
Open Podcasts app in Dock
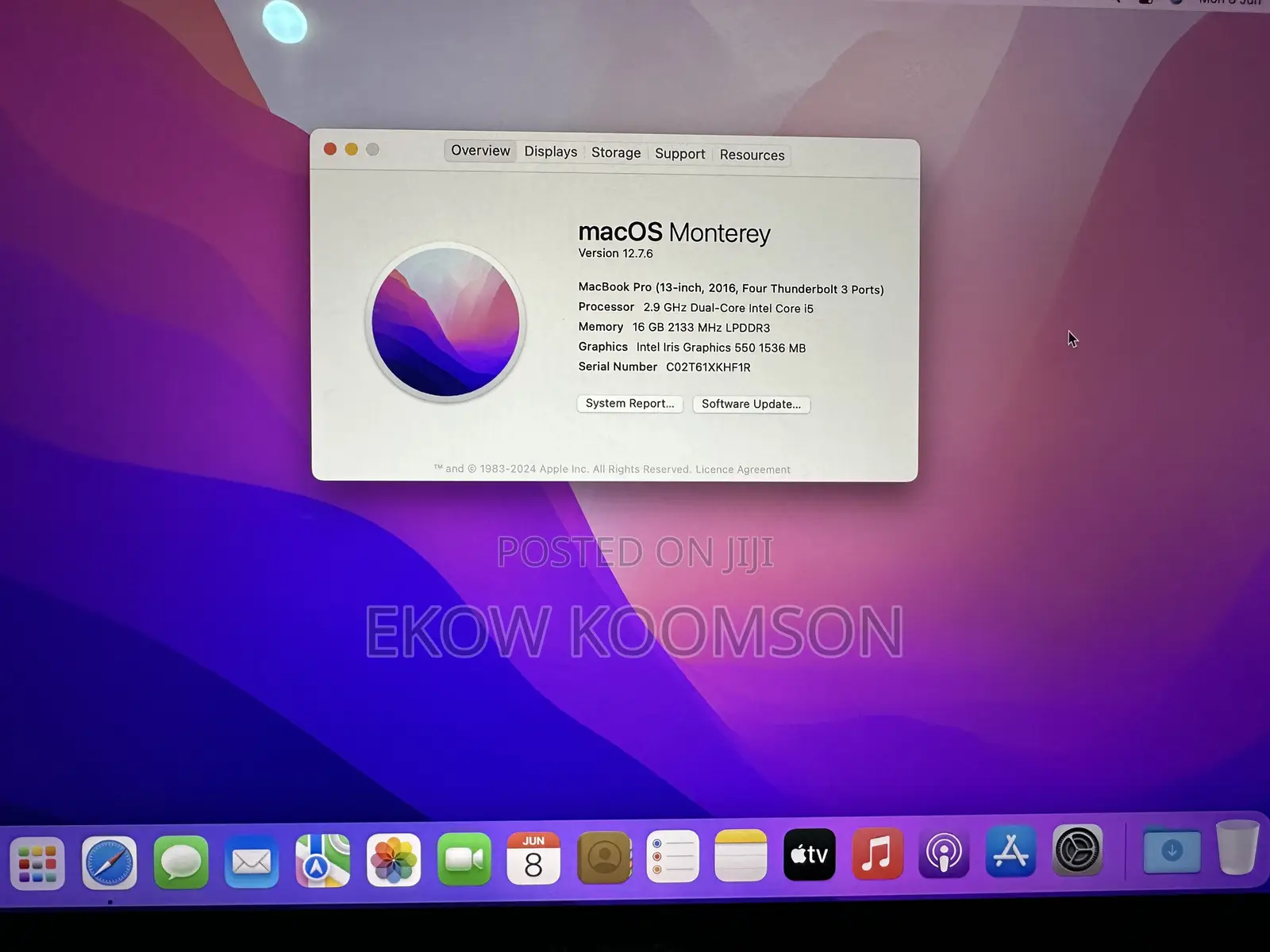tap(944, 854)
